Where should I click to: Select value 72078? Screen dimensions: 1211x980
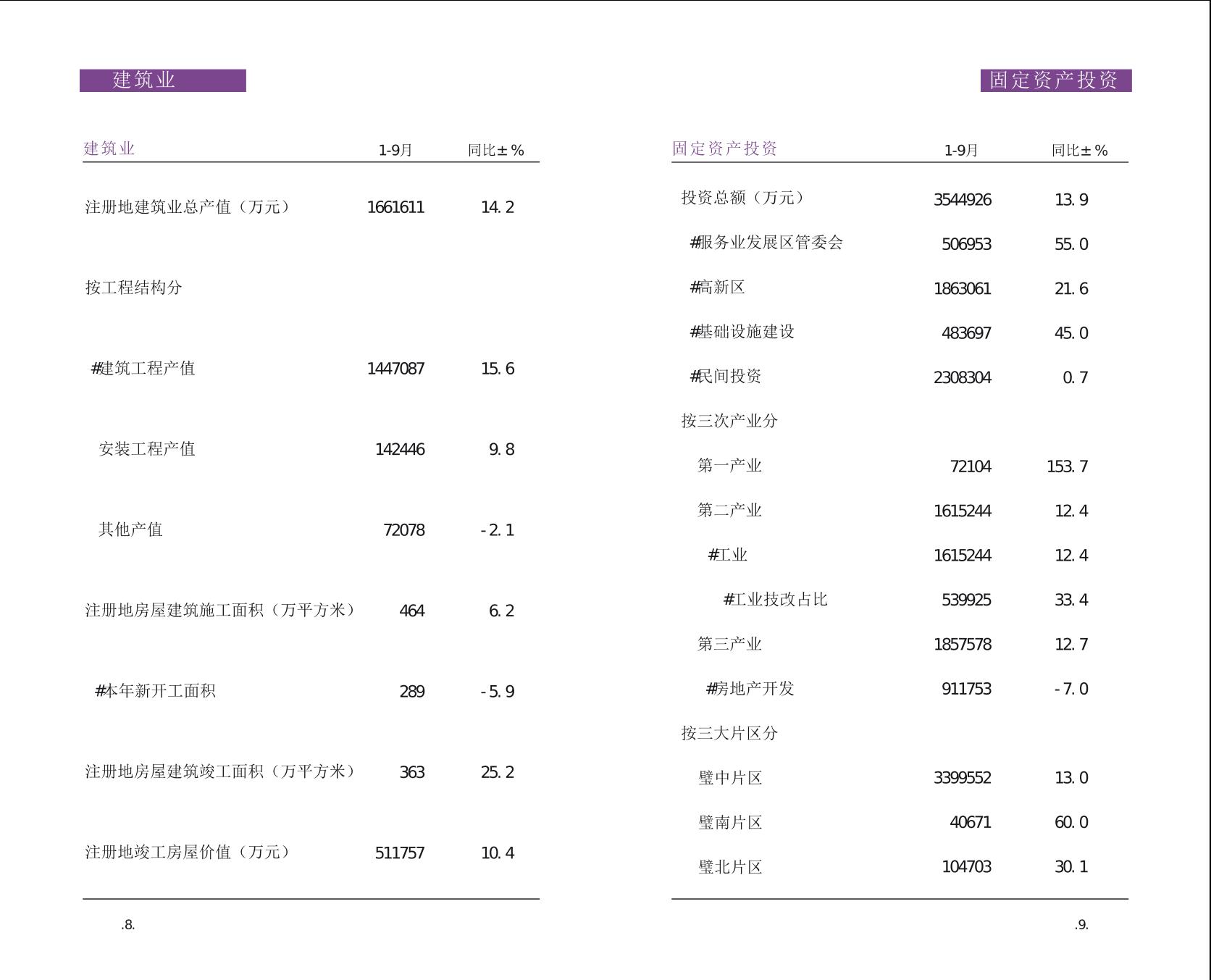tap(403, 530)
